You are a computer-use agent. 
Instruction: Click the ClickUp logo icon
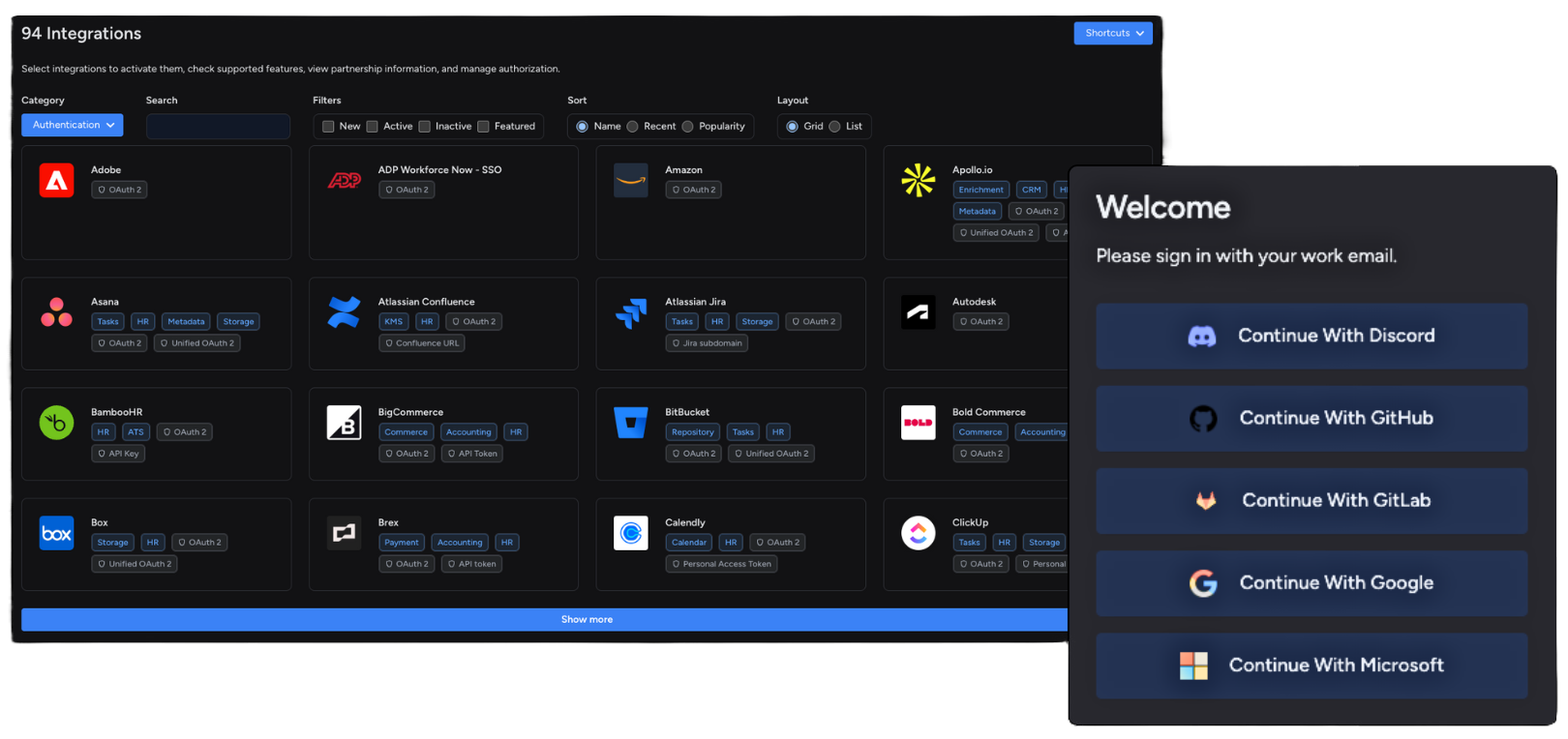(x=918, y=533)
